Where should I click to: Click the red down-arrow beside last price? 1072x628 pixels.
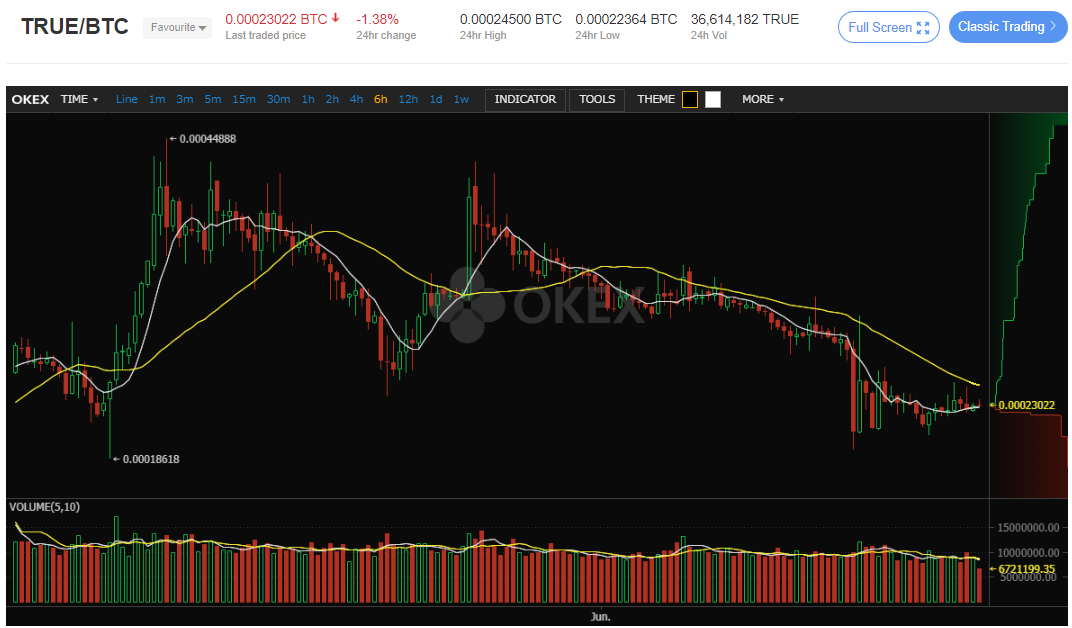pos(336,18)
